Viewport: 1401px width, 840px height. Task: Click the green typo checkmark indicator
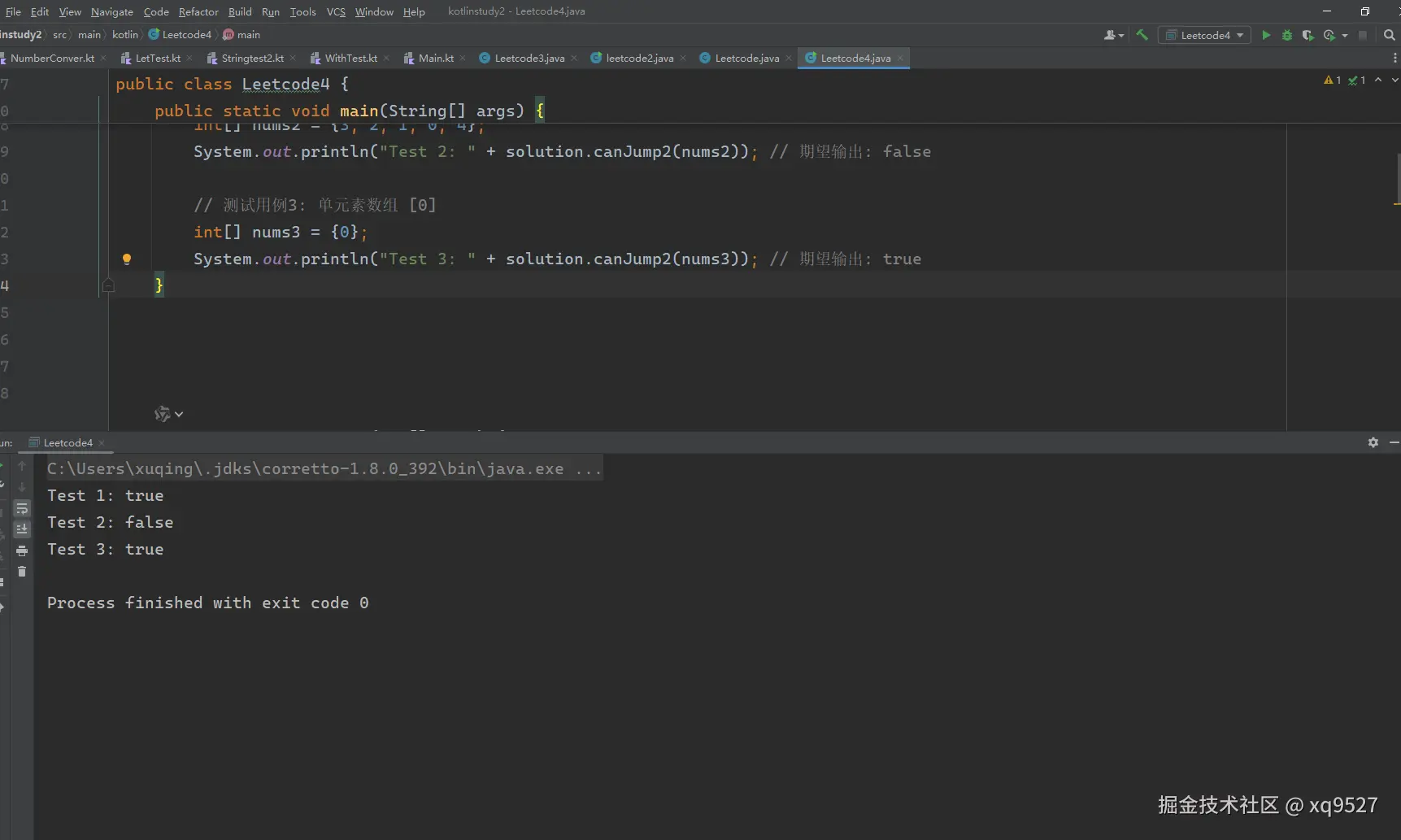[1356, 80]
